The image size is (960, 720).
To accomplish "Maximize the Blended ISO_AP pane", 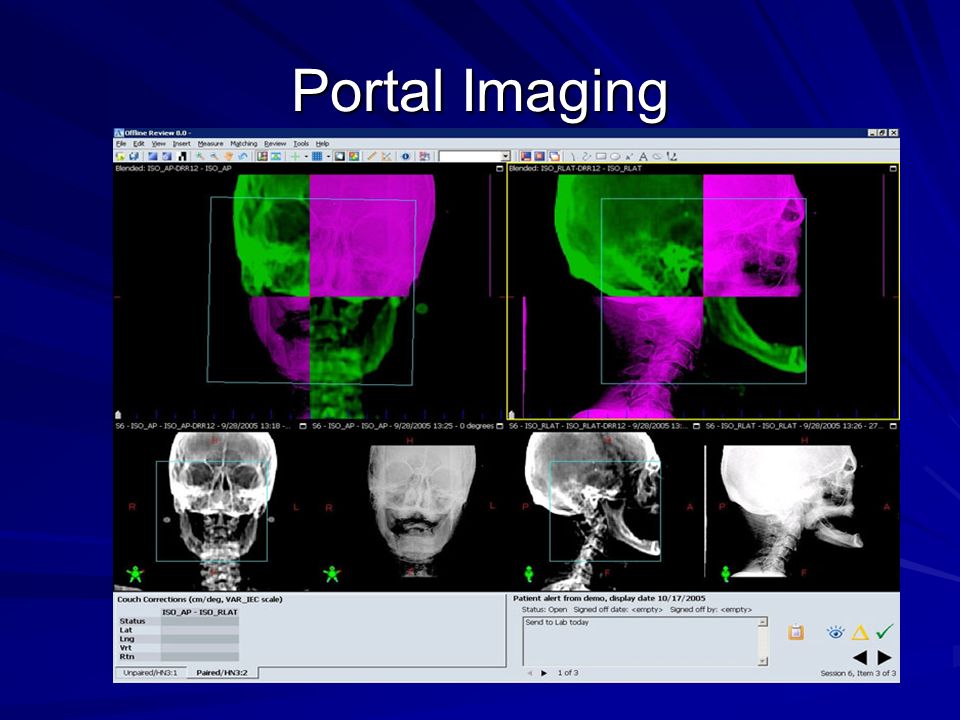I will click(x=500, y=168).
